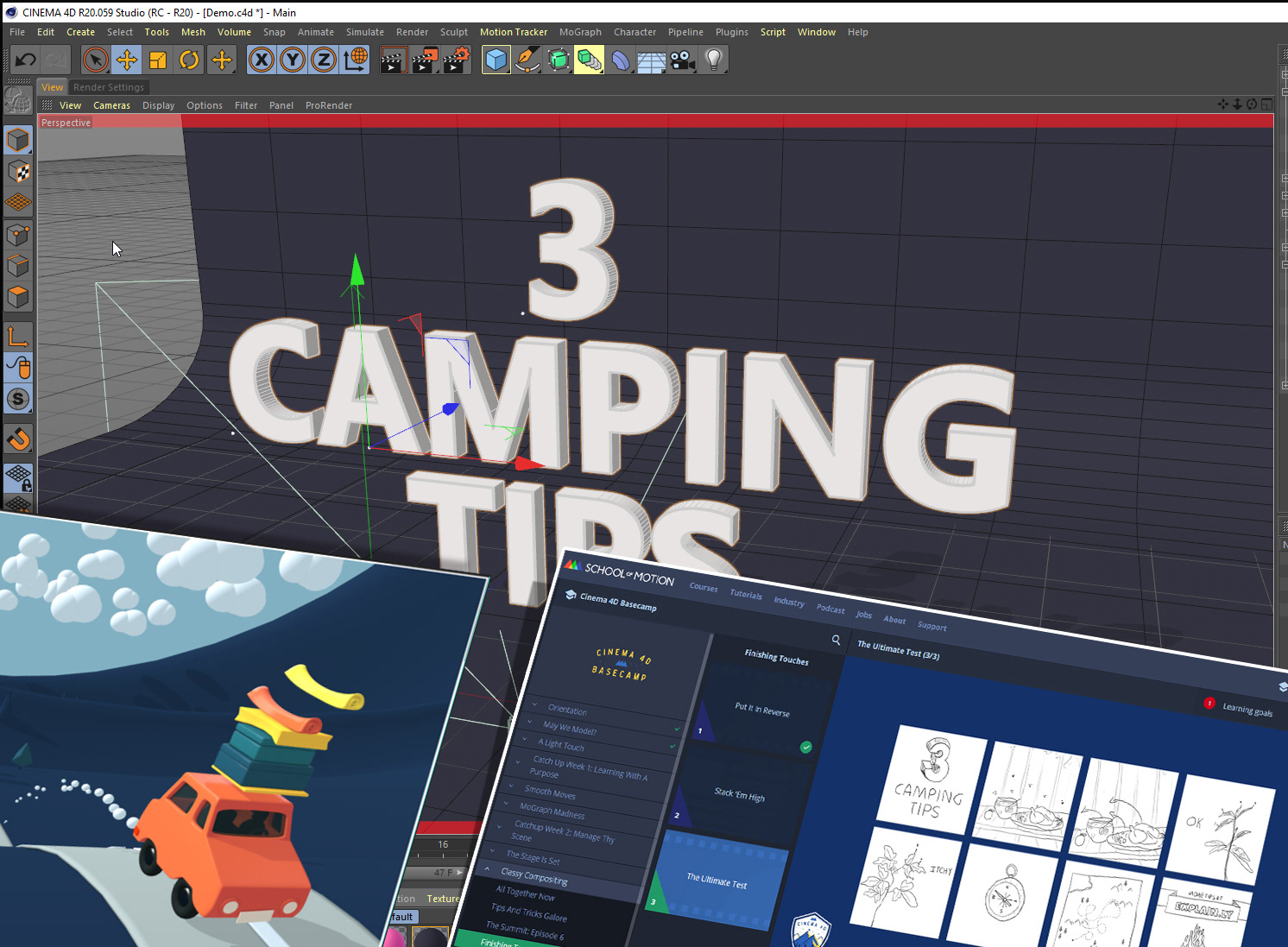Open viewport Cameras menu
This screenshot has width=1288, height=947.
111,105
